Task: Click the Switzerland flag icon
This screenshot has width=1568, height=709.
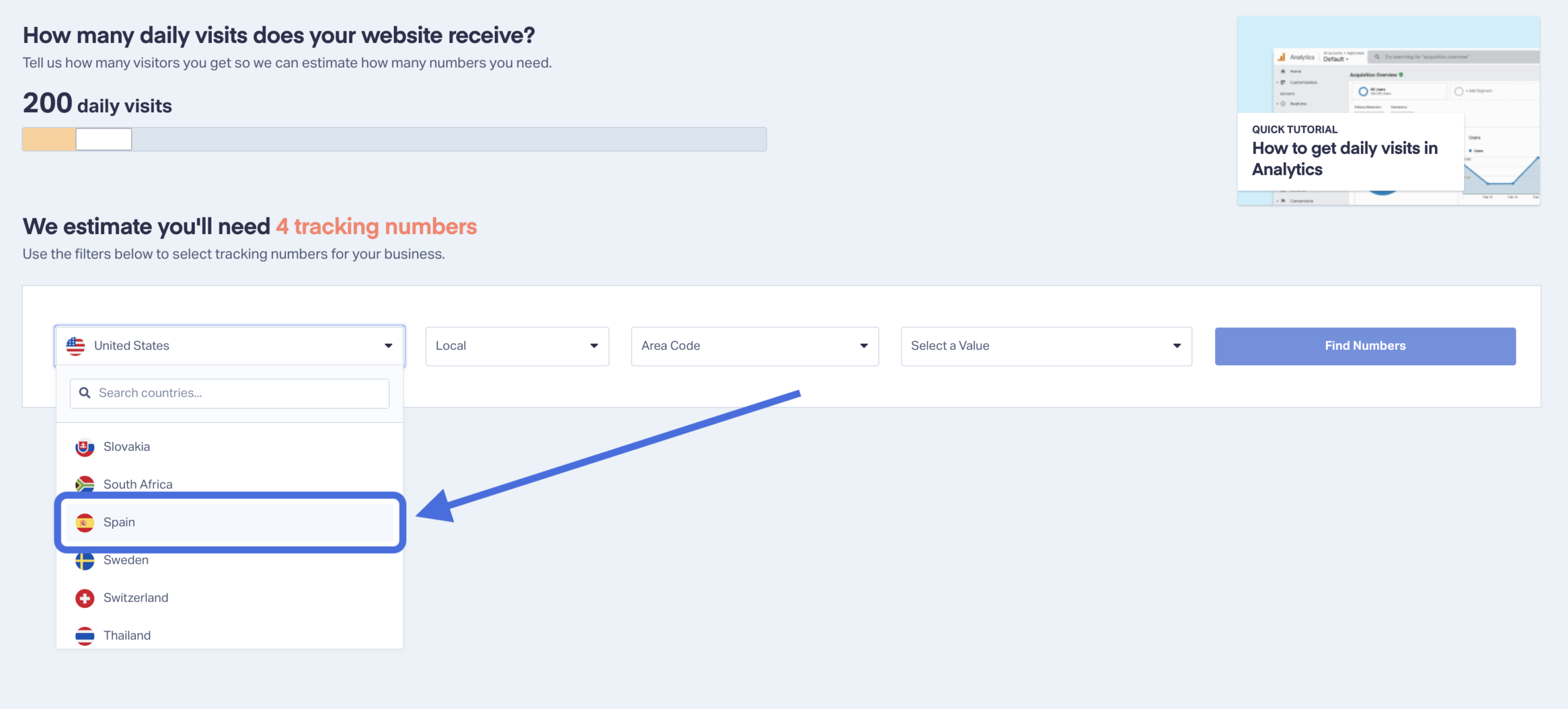Action: pos(85,598)
